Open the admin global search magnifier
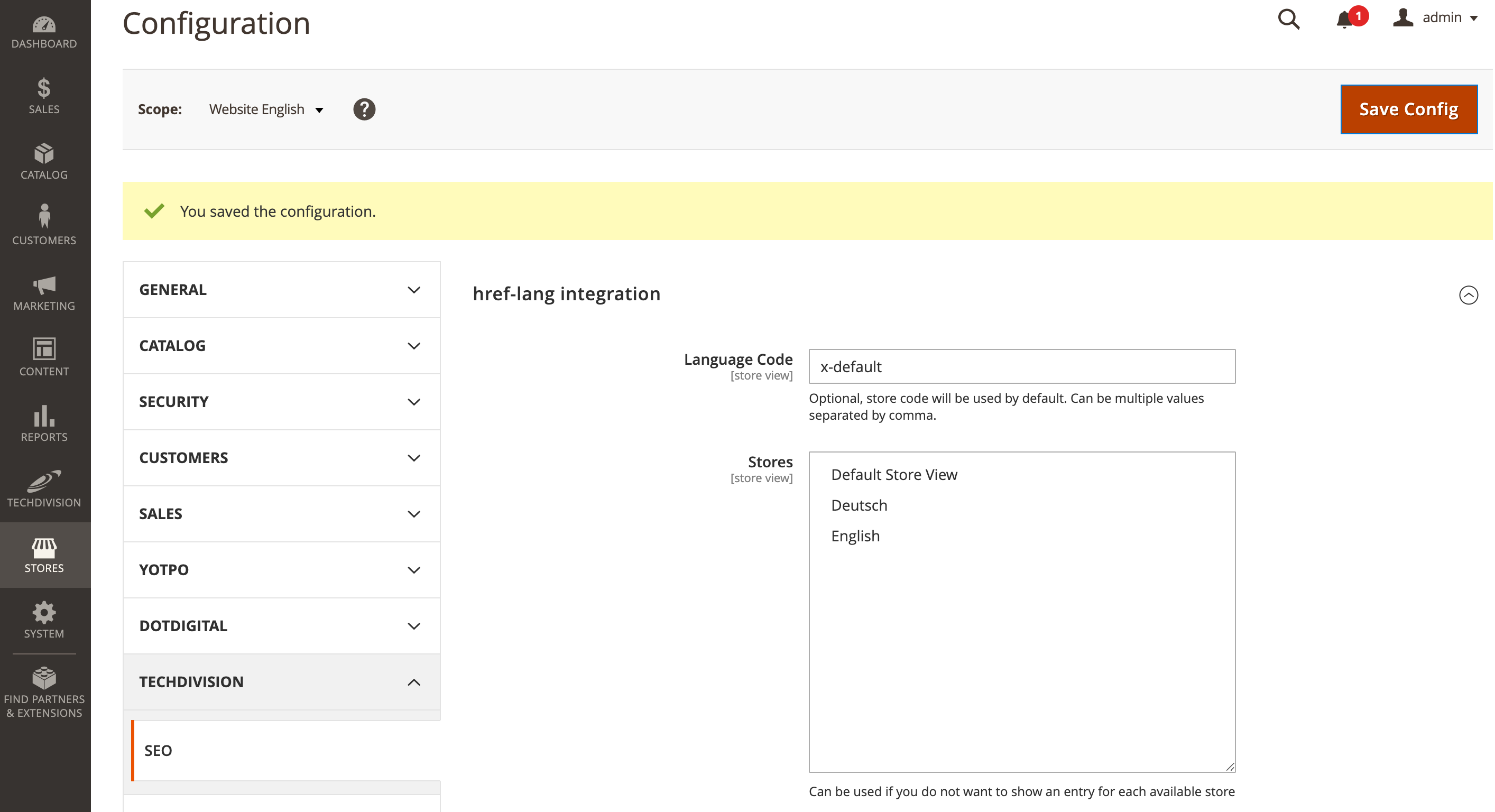 (1288, 19)
